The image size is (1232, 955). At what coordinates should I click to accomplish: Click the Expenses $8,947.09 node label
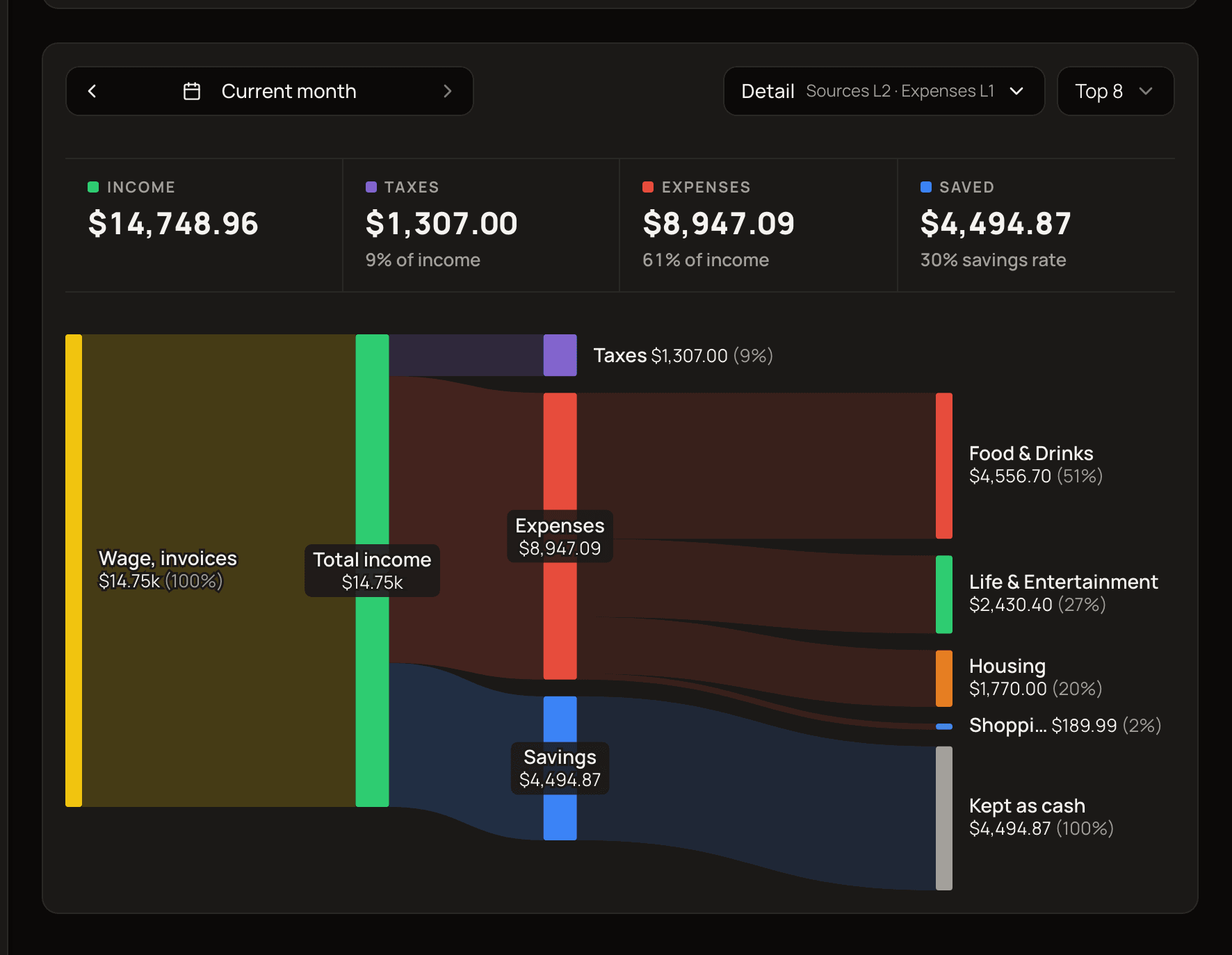[x=560, y=537]
